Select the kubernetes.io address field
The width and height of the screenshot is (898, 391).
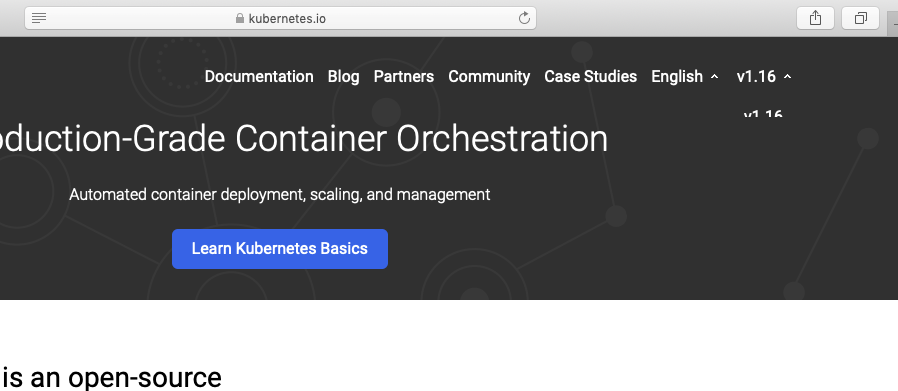point(280,18)
